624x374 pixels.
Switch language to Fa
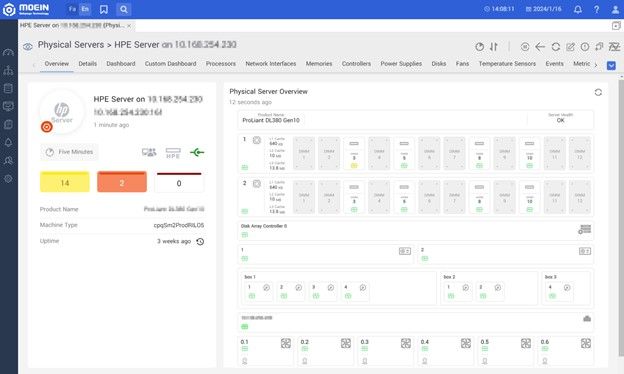point(72,9)
